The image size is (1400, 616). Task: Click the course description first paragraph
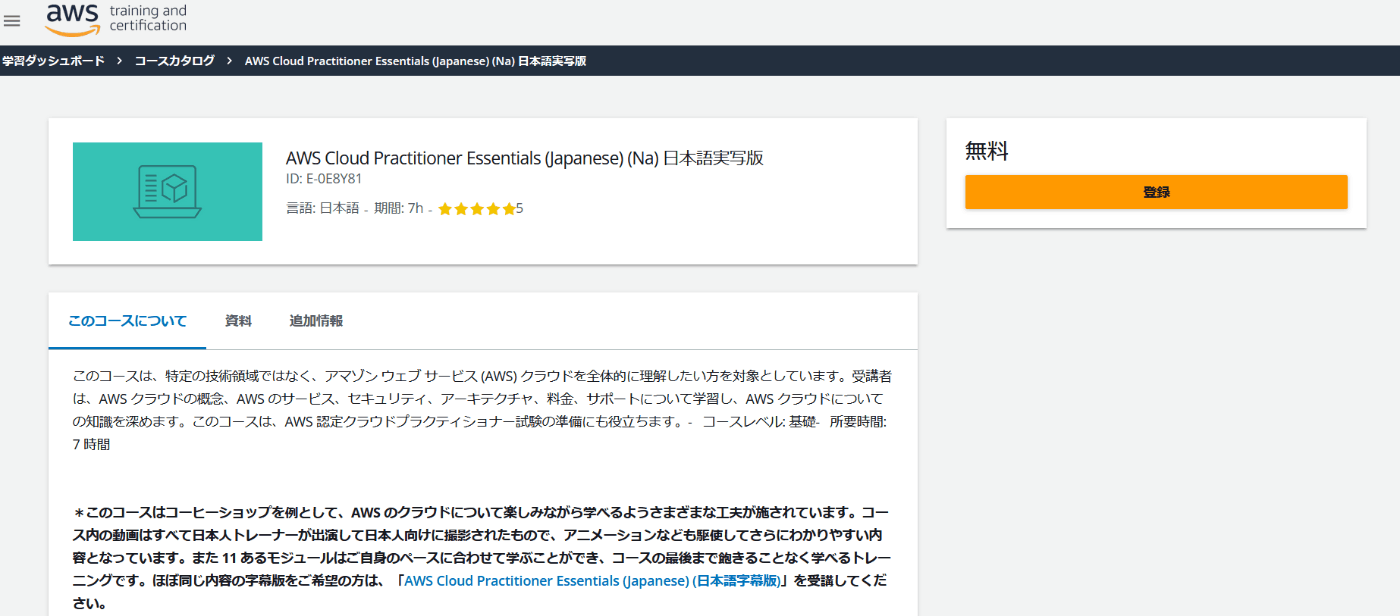point(481,410)
